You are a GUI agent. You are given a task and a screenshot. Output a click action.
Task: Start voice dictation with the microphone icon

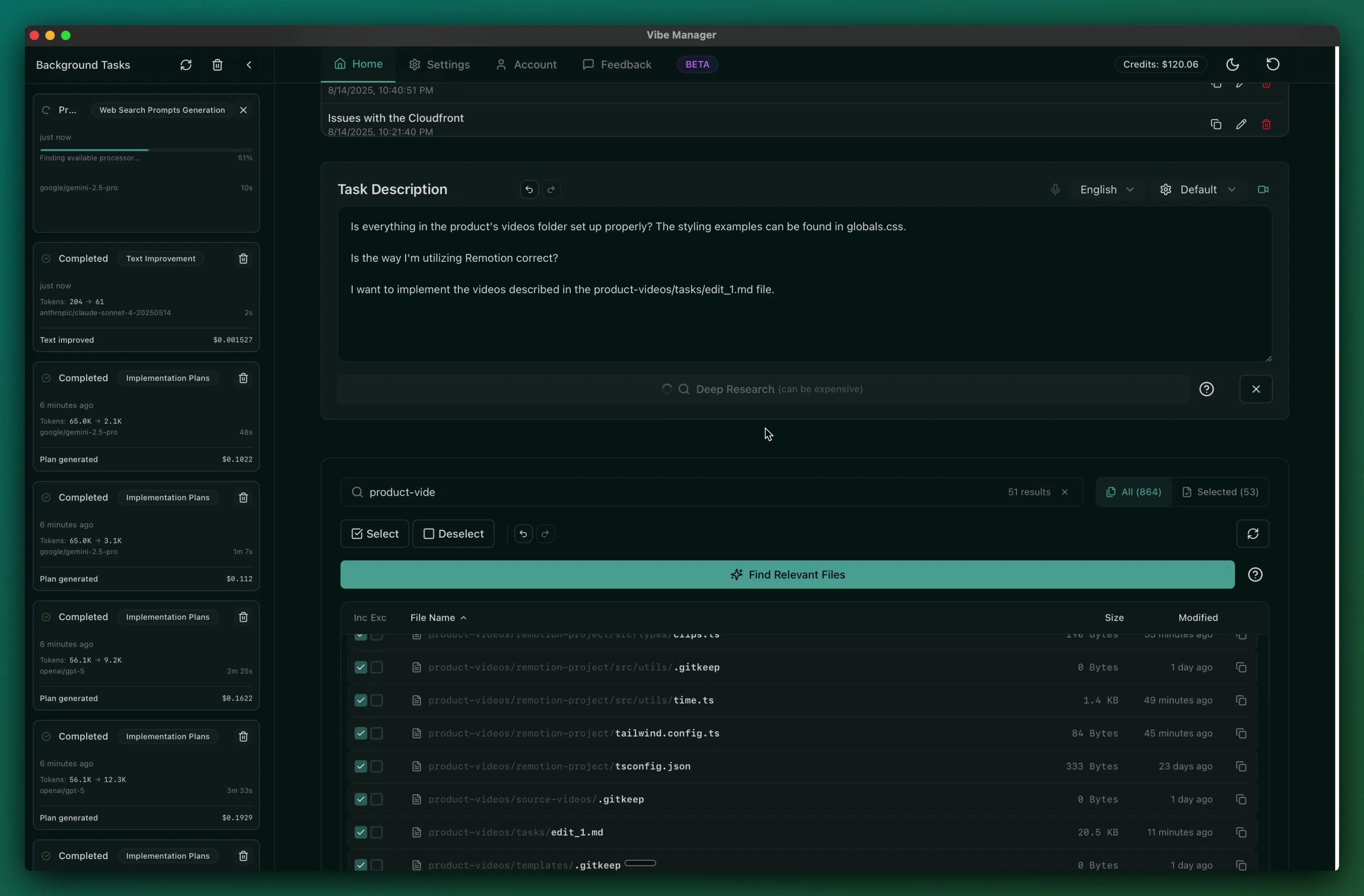click(1055, 190)
